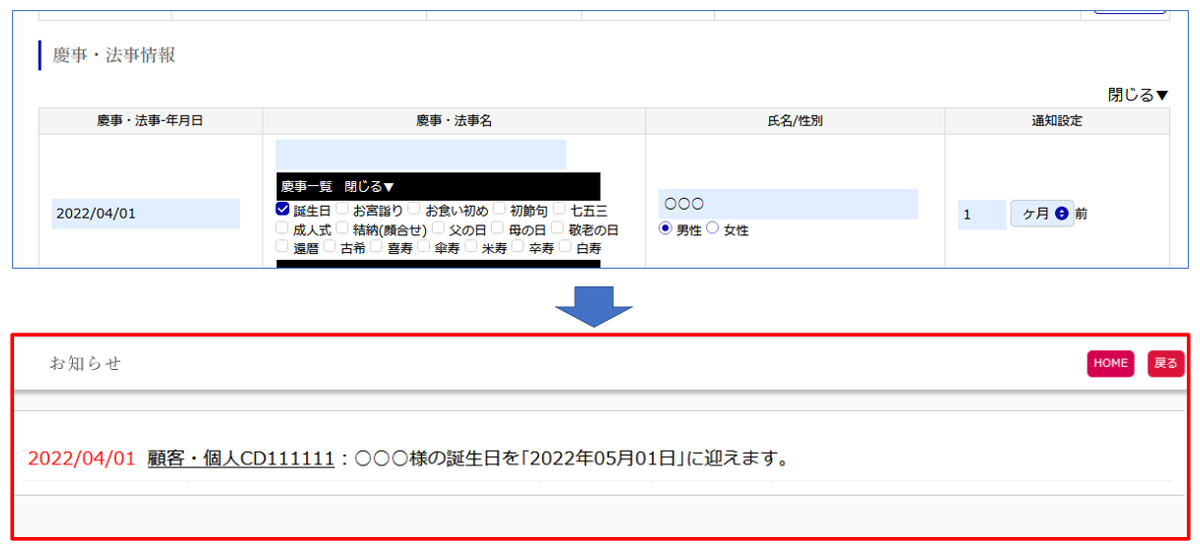Select the 敬老の日 checkbox
This screenshot has width=1200, height=549.
(x=558, y=229)
